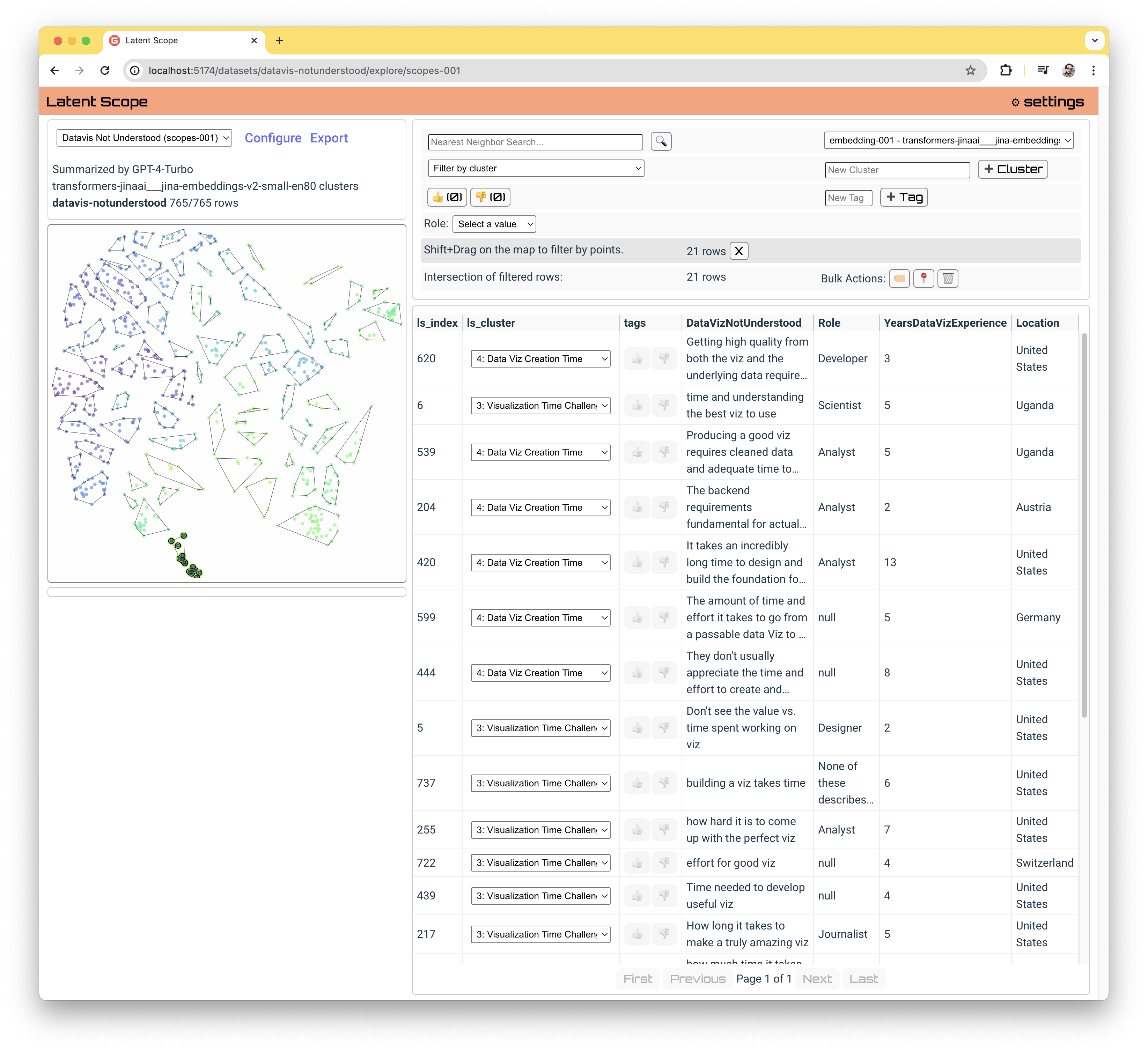Click the First page button
Viewport: 1148px width, 1052px height.
(x=638, y=979)
